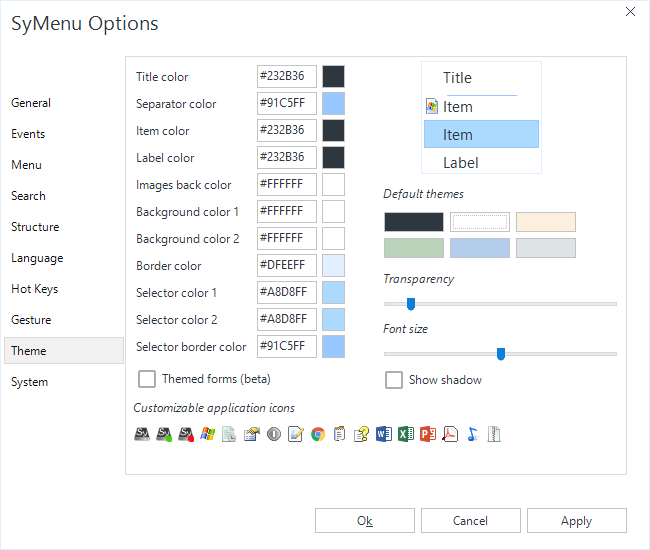Click the plain SyMenu drive icon
The image size is (650, 550).
[142, 434]
